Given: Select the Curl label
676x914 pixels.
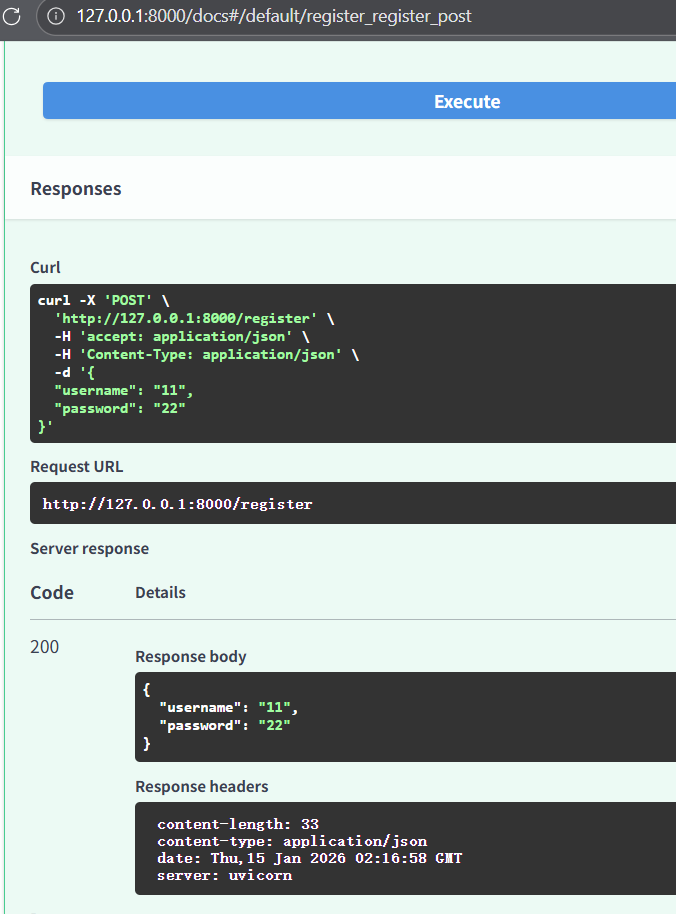Looking at the screenshot, I should (x=45, y=268).
